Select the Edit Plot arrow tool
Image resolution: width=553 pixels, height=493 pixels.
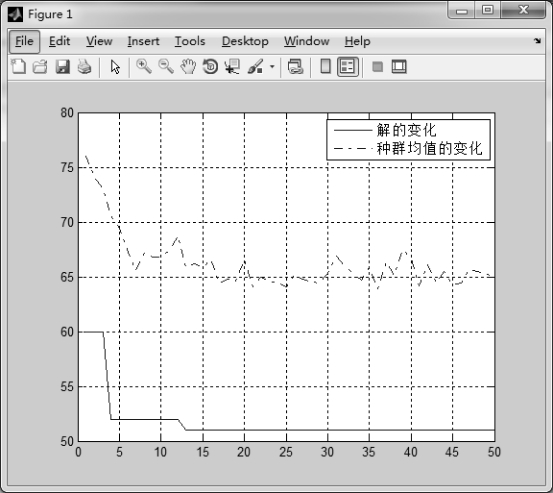115,67
